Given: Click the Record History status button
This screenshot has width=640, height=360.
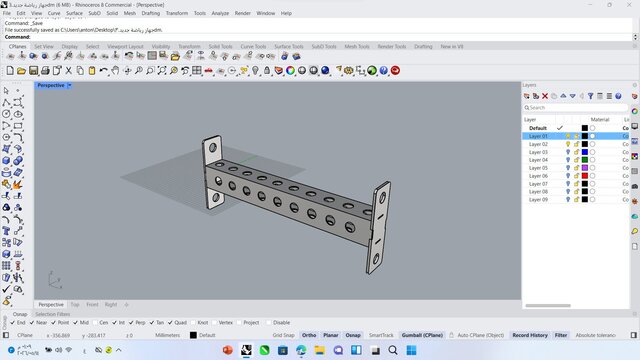Looking at the screenshot, I should [530, 335].
